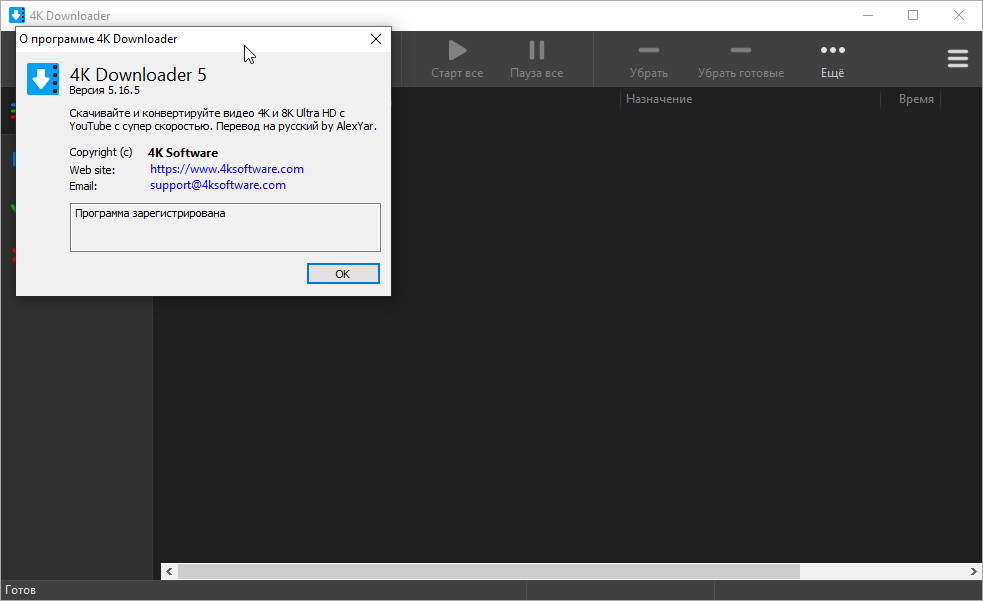The width and height of the screenshot is (983, 601).
Task: Close the 4K Downloader main window
Action: (959, 15)
